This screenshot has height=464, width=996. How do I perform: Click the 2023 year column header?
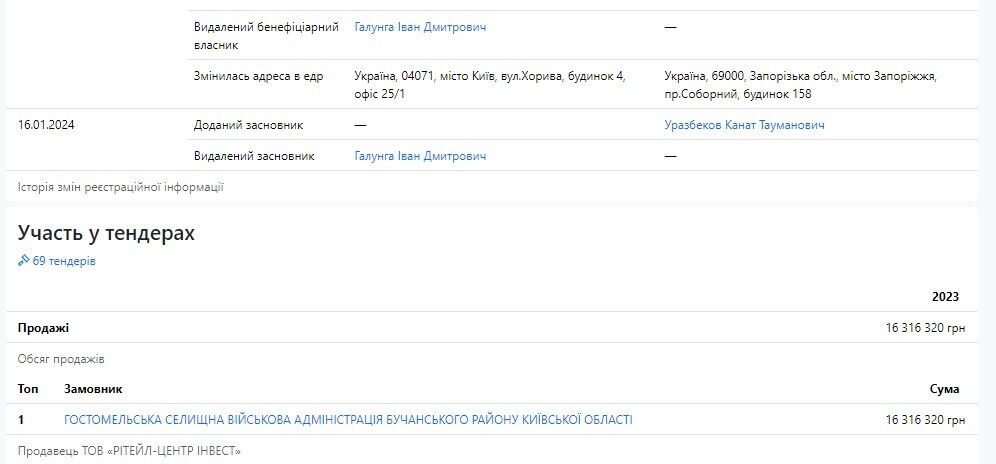(x=945, y=297)
